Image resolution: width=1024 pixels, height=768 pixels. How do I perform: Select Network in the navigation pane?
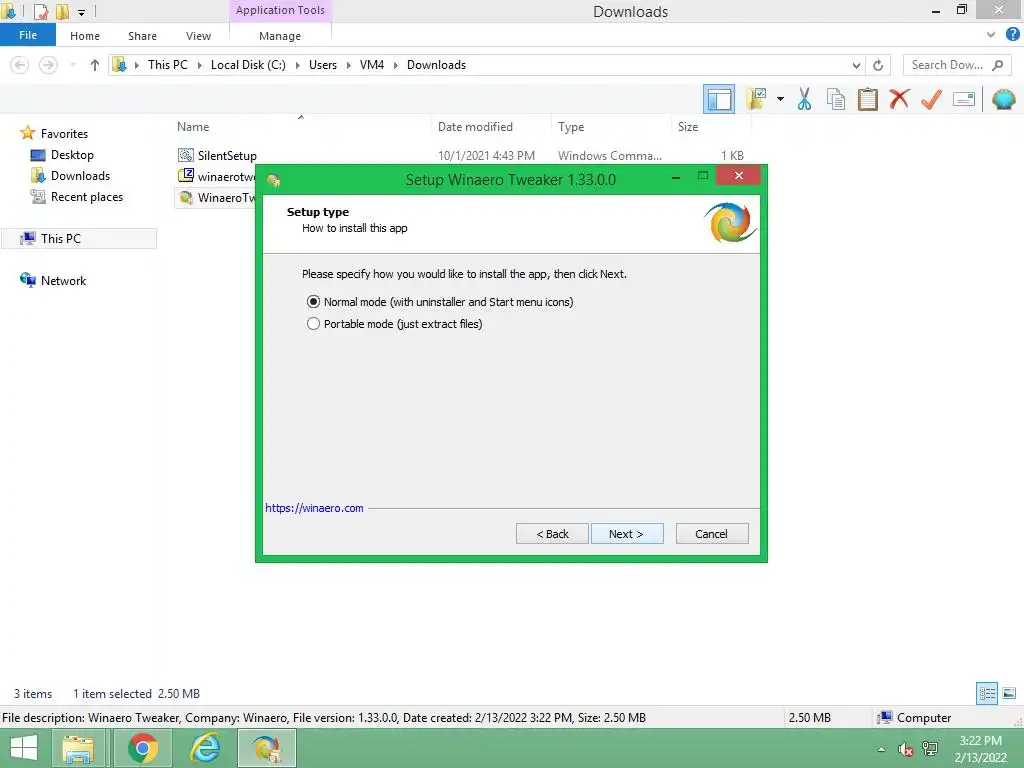[63, 280]
